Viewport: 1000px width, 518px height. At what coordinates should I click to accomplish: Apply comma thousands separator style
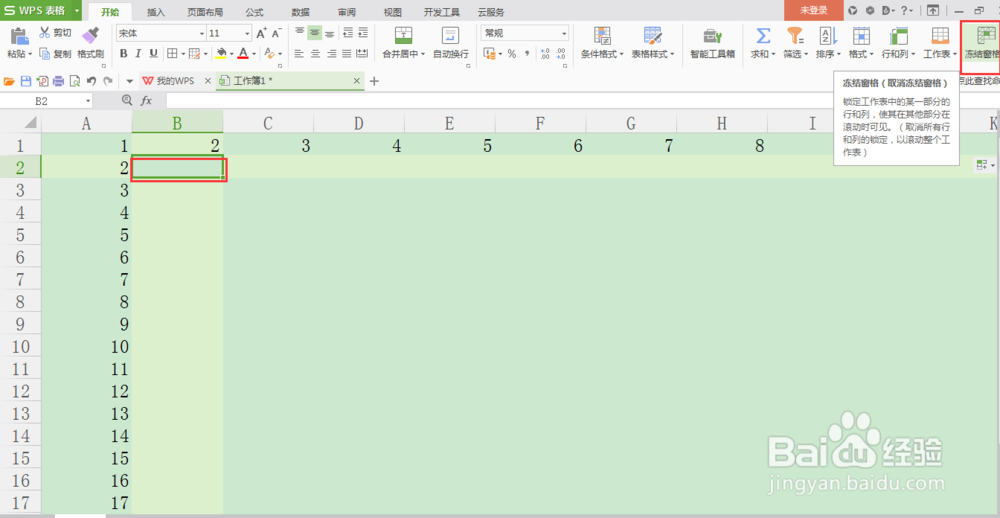(527, 54)
